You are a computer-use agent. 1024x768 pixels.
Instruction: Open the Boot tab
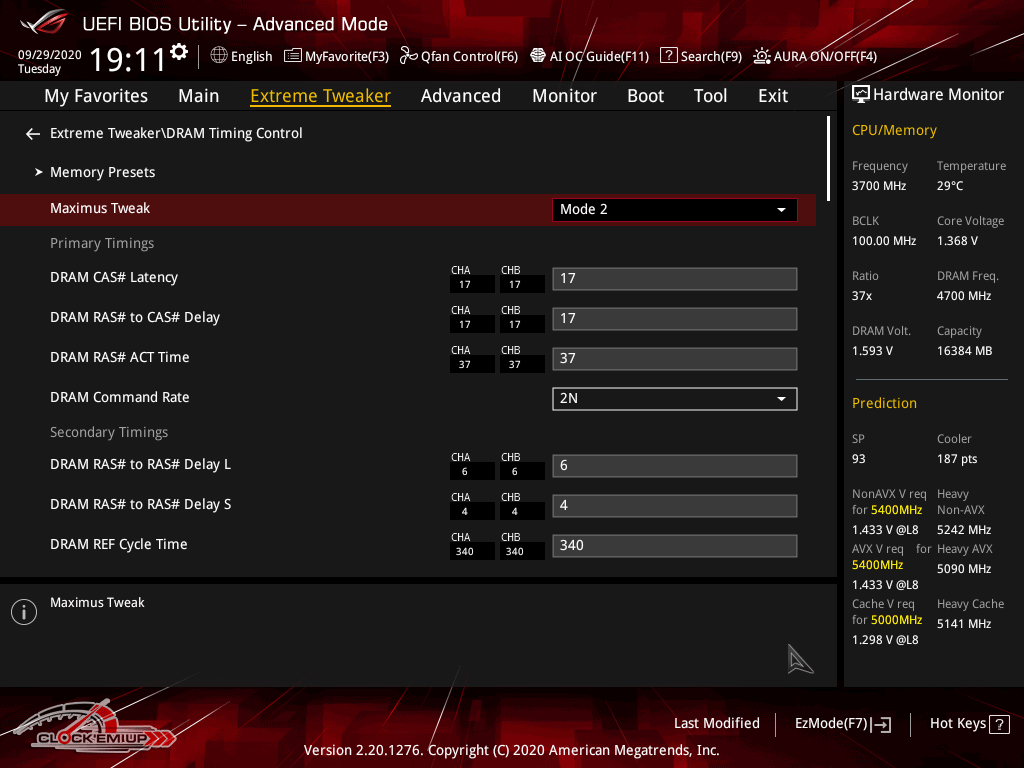645,96
